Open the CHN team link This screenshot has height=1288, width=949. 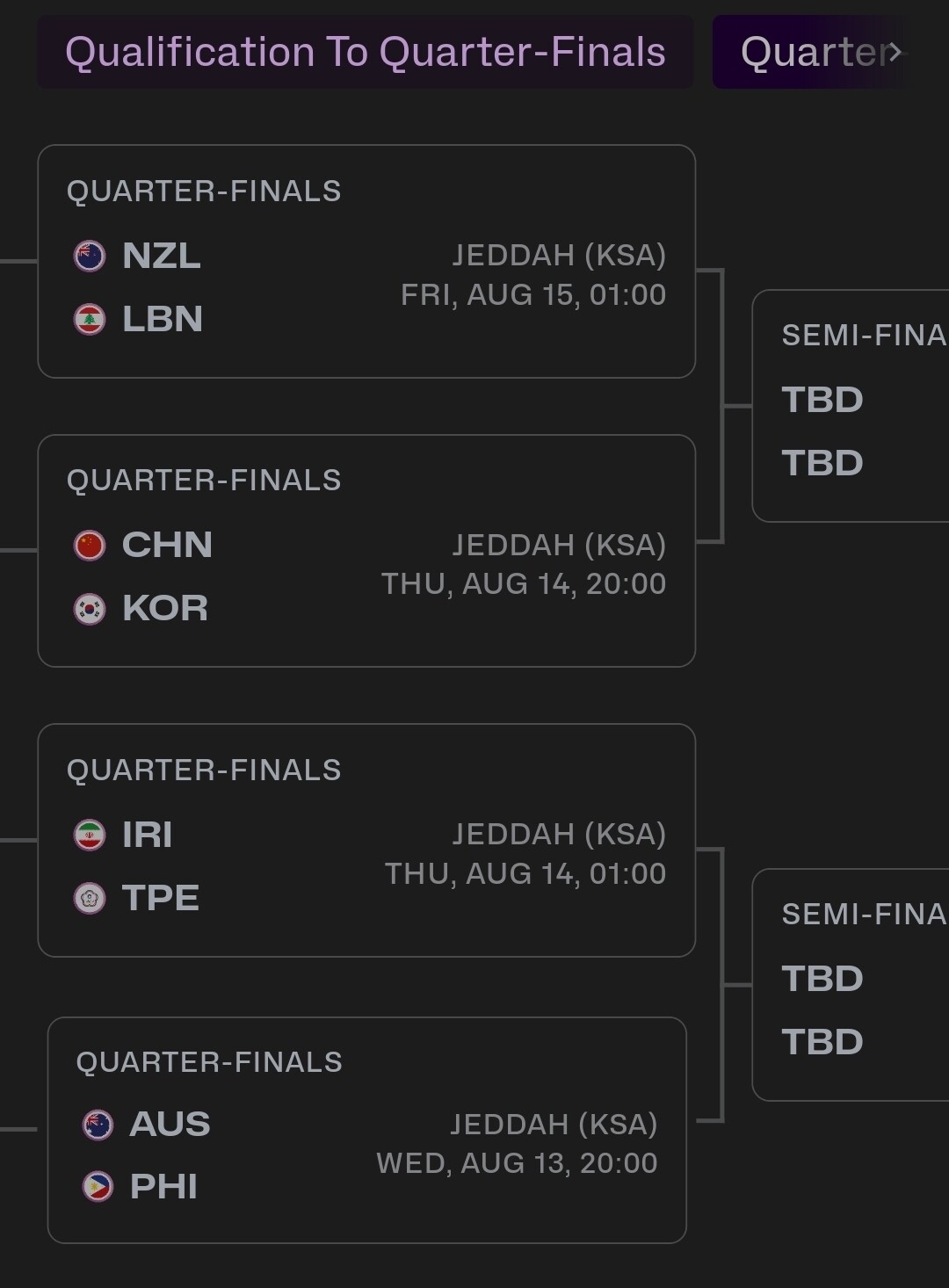pos(167,545)
